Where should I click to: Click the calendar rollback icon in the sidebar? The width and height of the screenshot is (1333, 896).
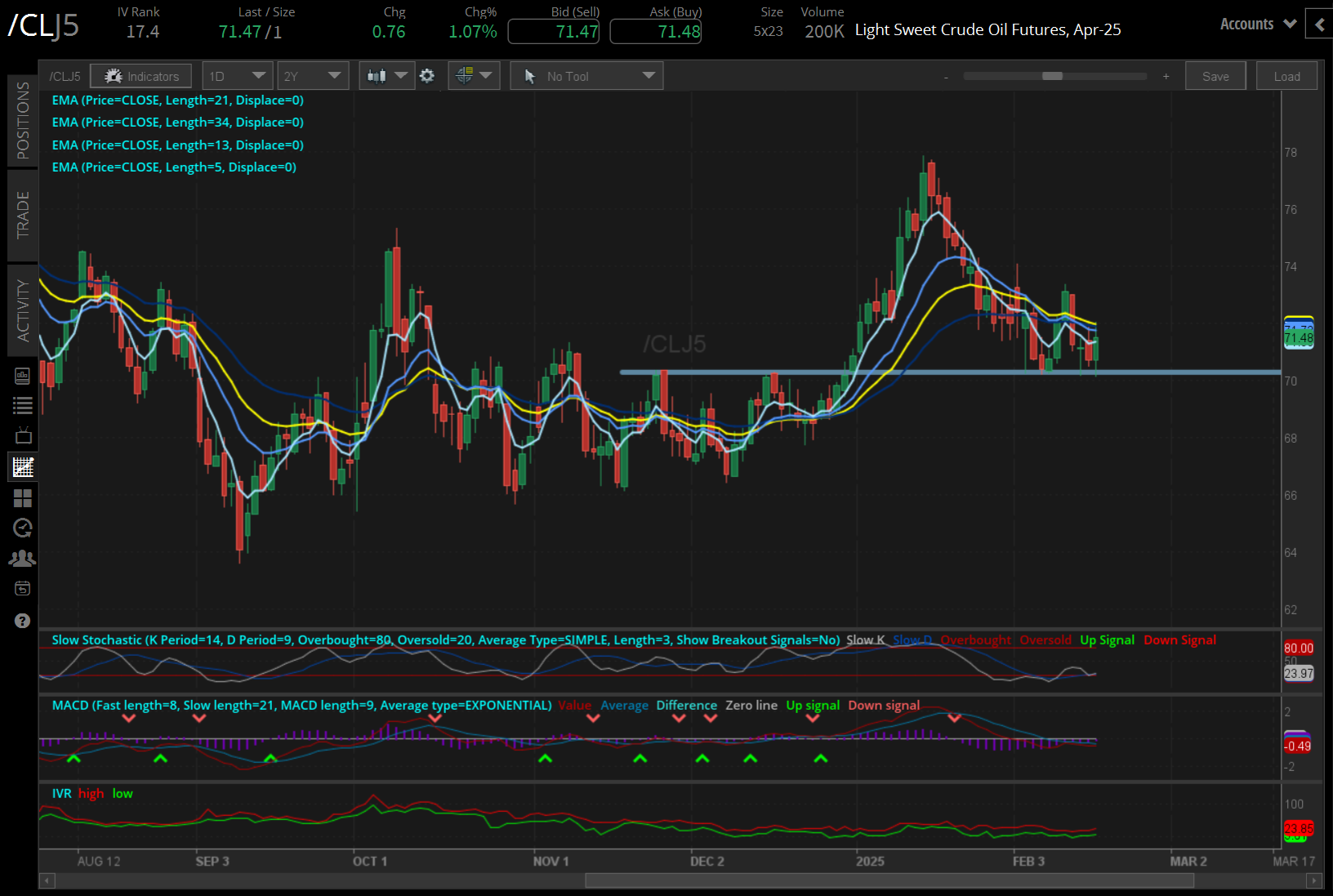[x=22, y=588]
